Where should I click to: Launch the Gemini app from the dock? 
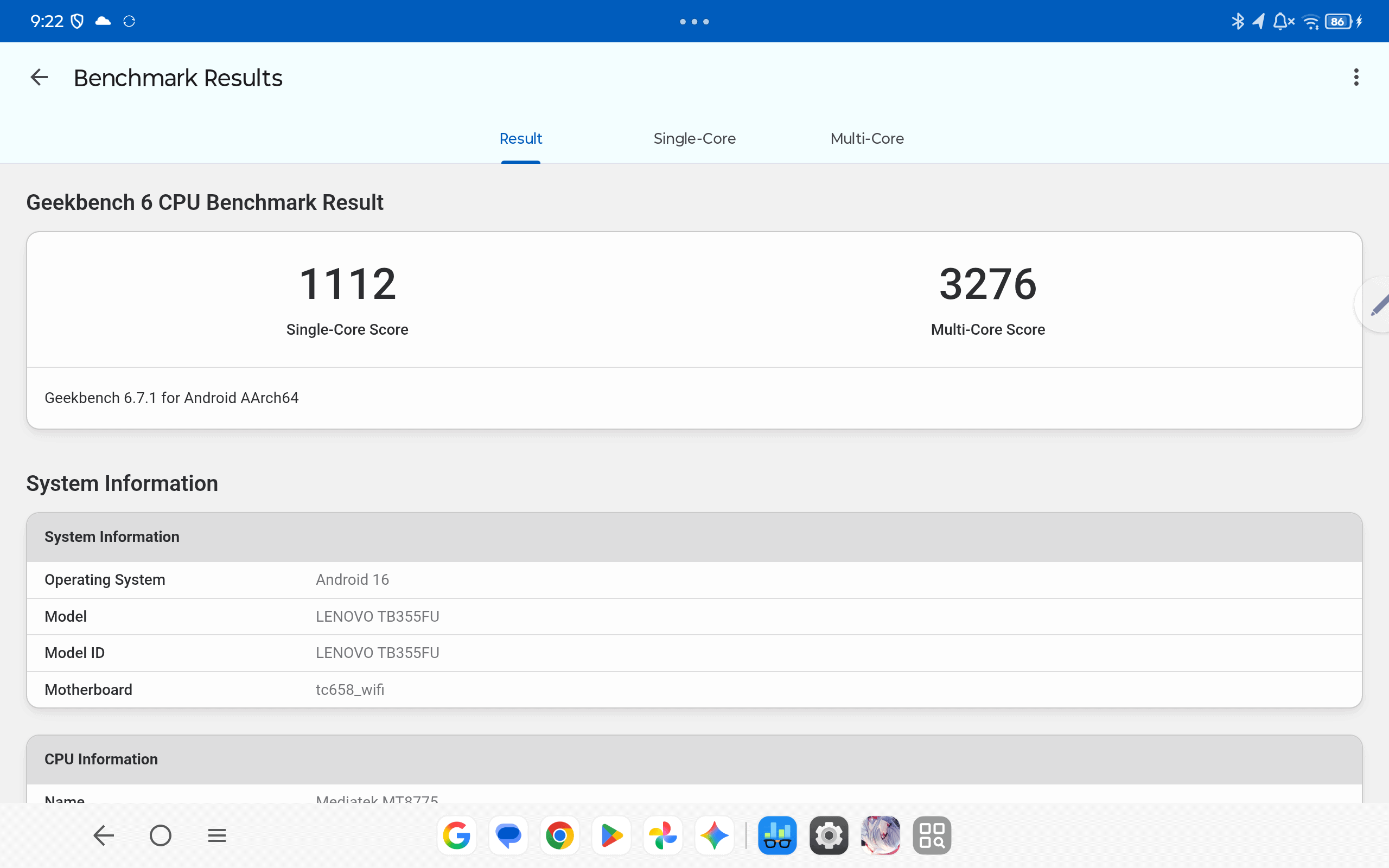714,835
